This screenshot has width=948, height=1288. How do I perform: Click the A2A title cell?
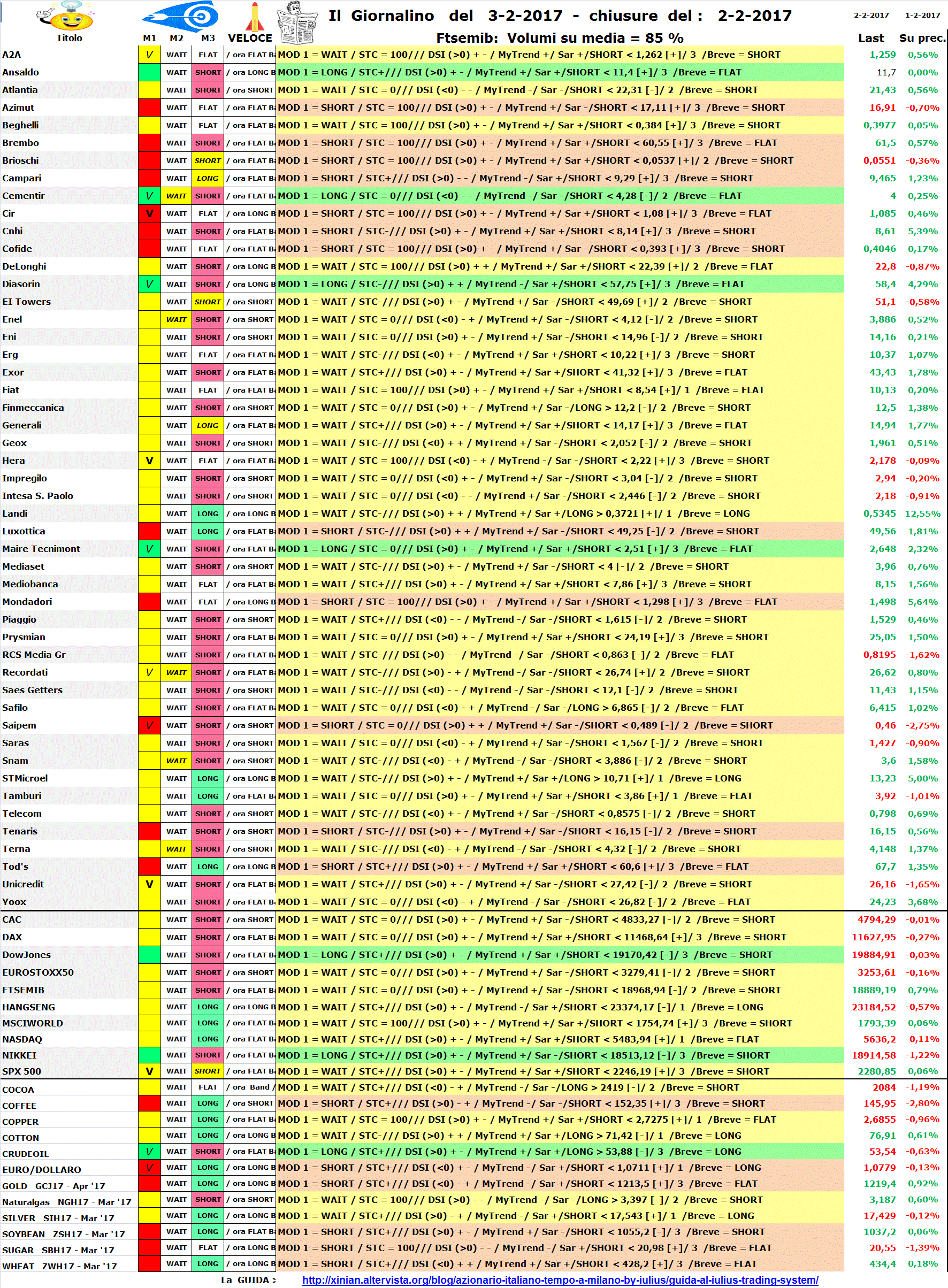[x=69, y=55]
